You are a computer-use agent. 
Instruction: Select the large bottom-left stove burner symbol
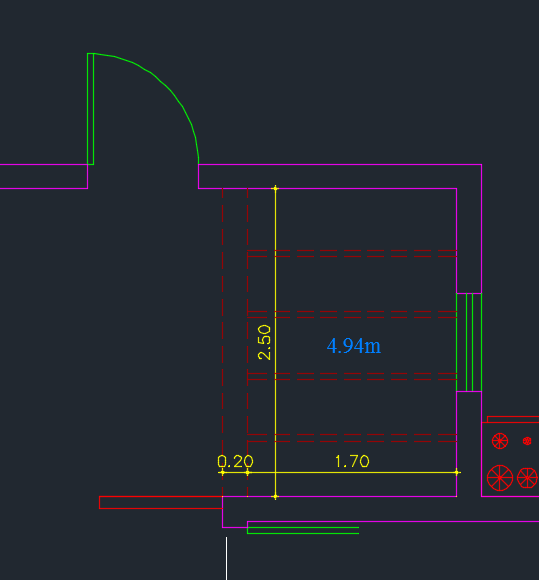click(500, 478)
